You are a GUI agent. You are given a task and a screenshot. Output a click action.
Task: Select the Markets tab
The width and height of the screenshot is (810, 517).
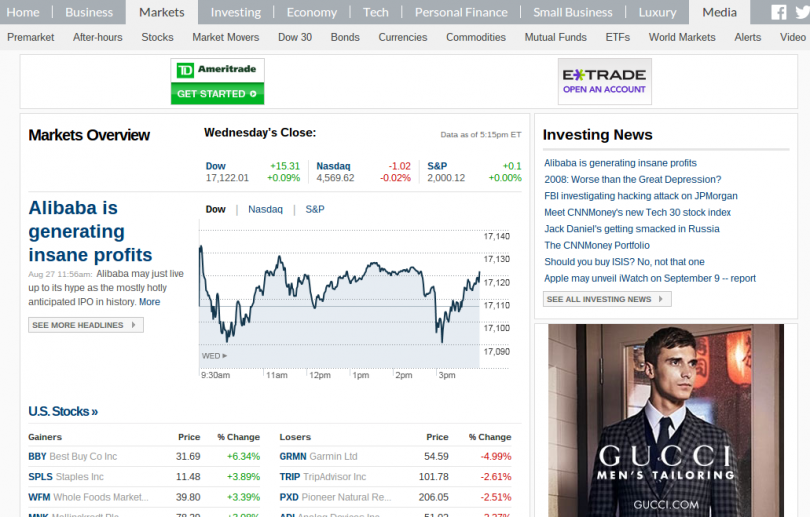click(162, 12)
